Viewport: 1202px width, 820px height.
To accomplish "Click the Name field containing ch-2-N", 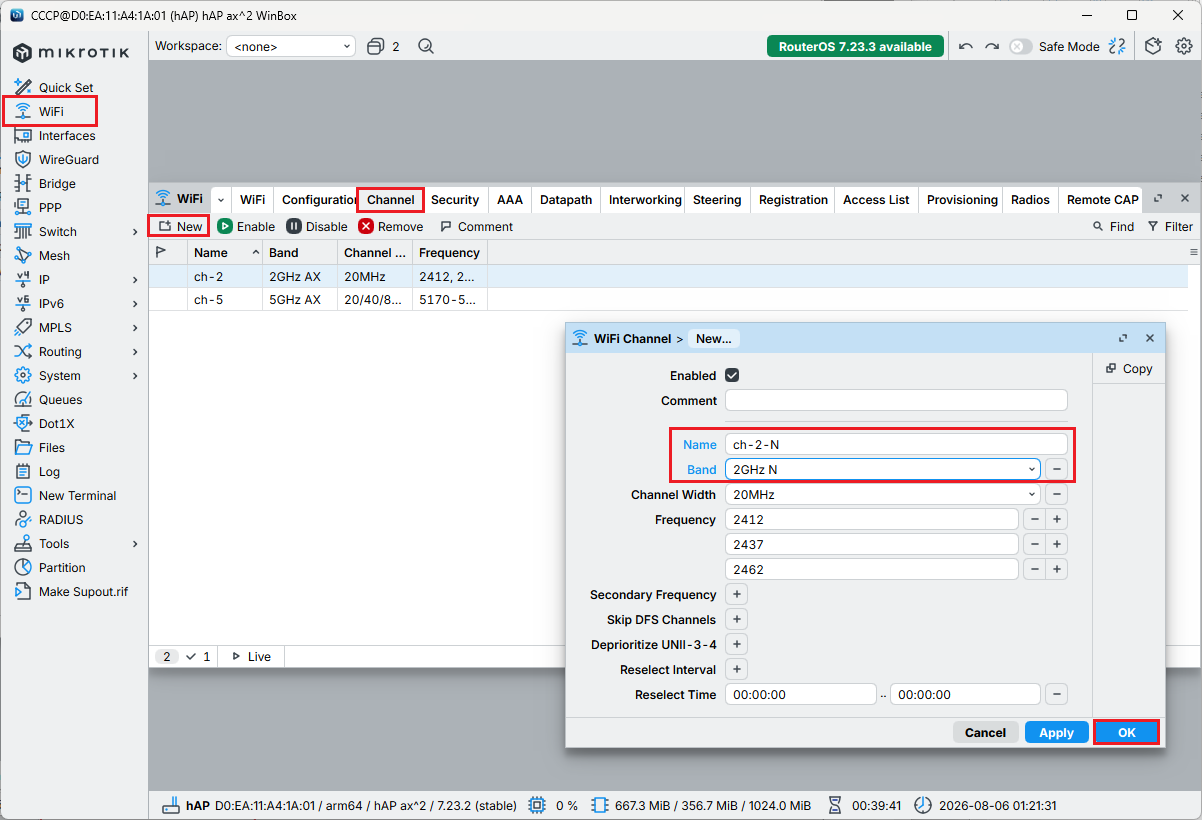I will (x=896, y=444).
